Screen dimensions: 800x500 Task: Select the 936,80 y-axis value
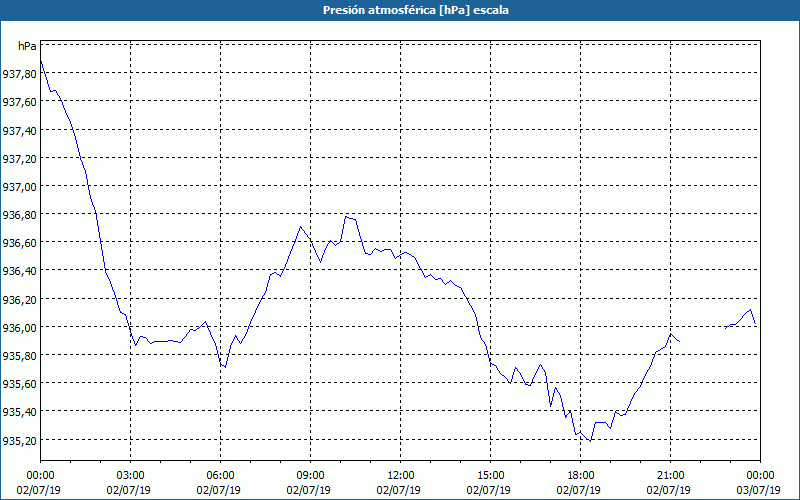(19, 215)
